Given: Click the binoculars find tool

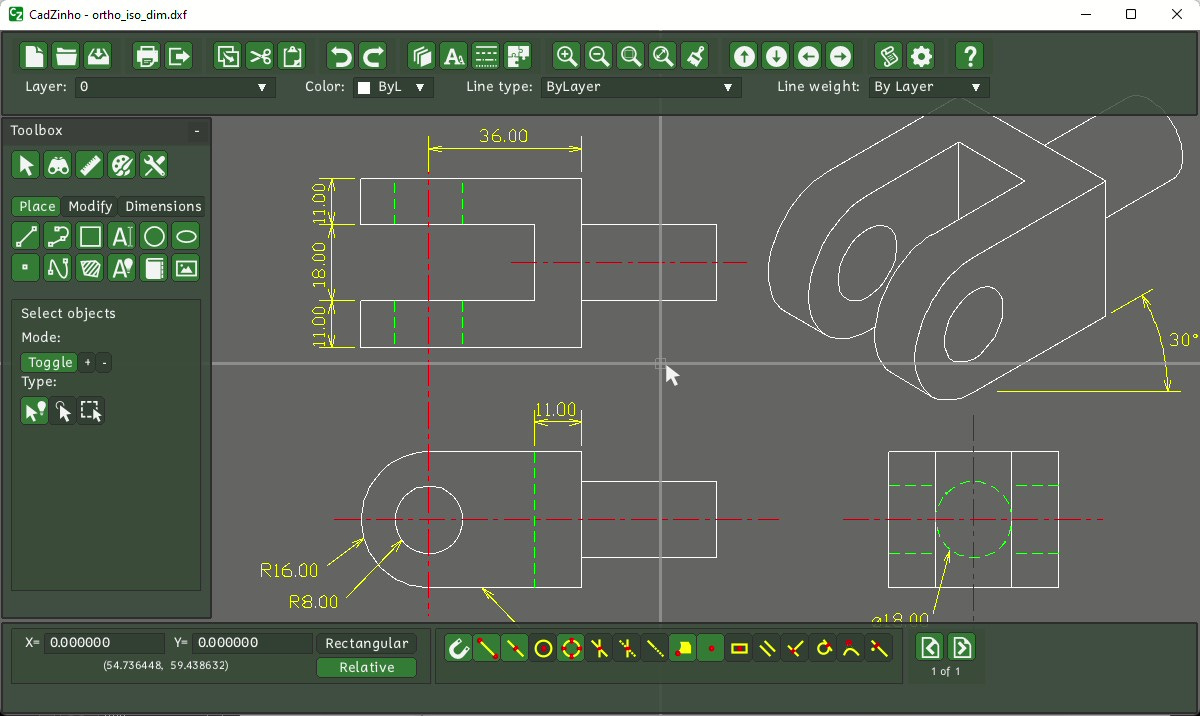Looking at the screenshot, I should point(58,165).
